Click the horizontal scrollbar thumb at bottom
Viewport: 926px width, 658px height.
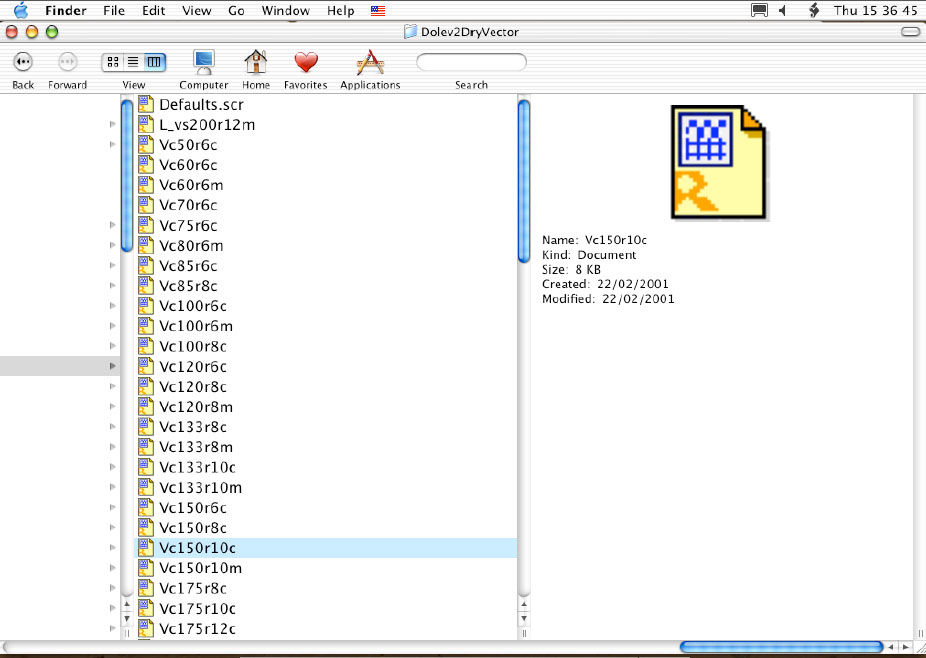click(781, 647)
